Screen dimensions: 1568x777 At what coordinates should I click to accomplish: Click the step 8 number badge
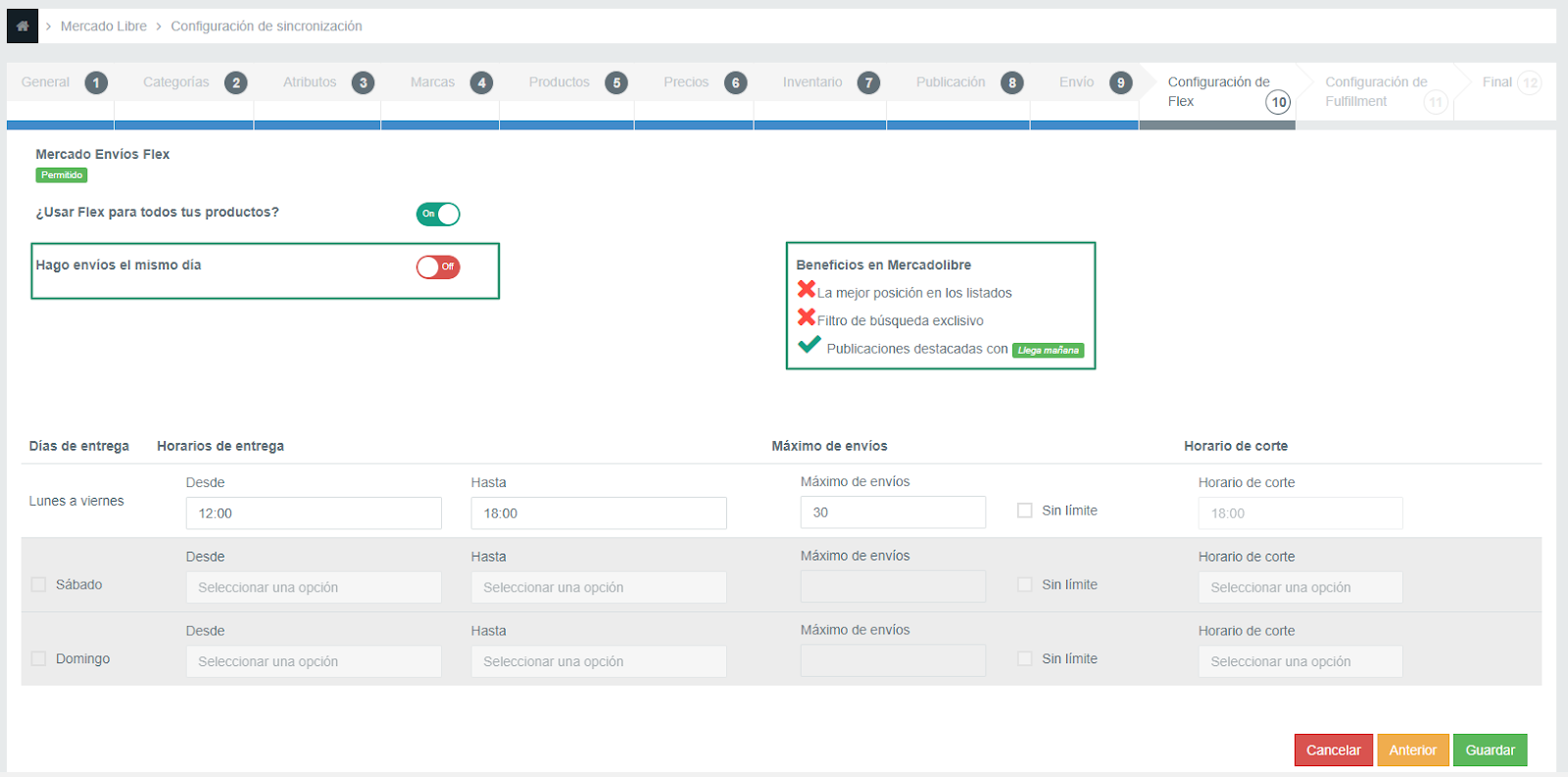(1012, 83)
